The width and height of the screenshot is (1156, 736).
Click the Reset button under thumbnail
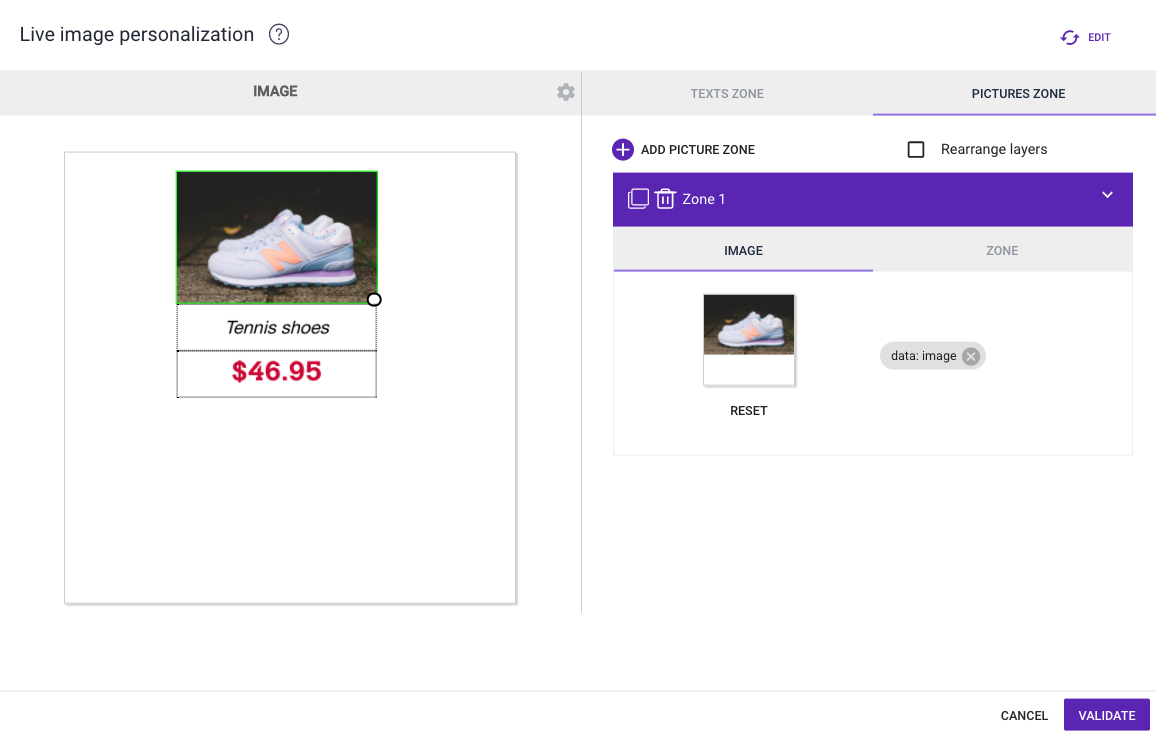(749, 411)
